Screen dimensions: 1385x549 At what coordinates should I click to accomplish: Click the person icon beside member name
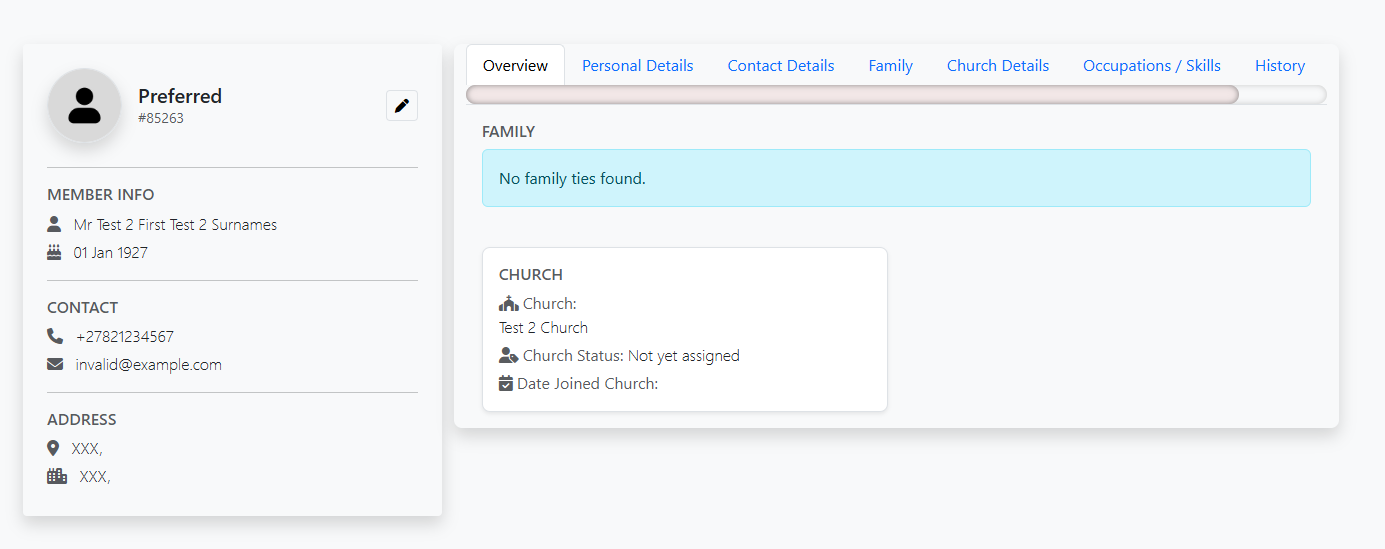pyautogui.click(x=54, y=224)
